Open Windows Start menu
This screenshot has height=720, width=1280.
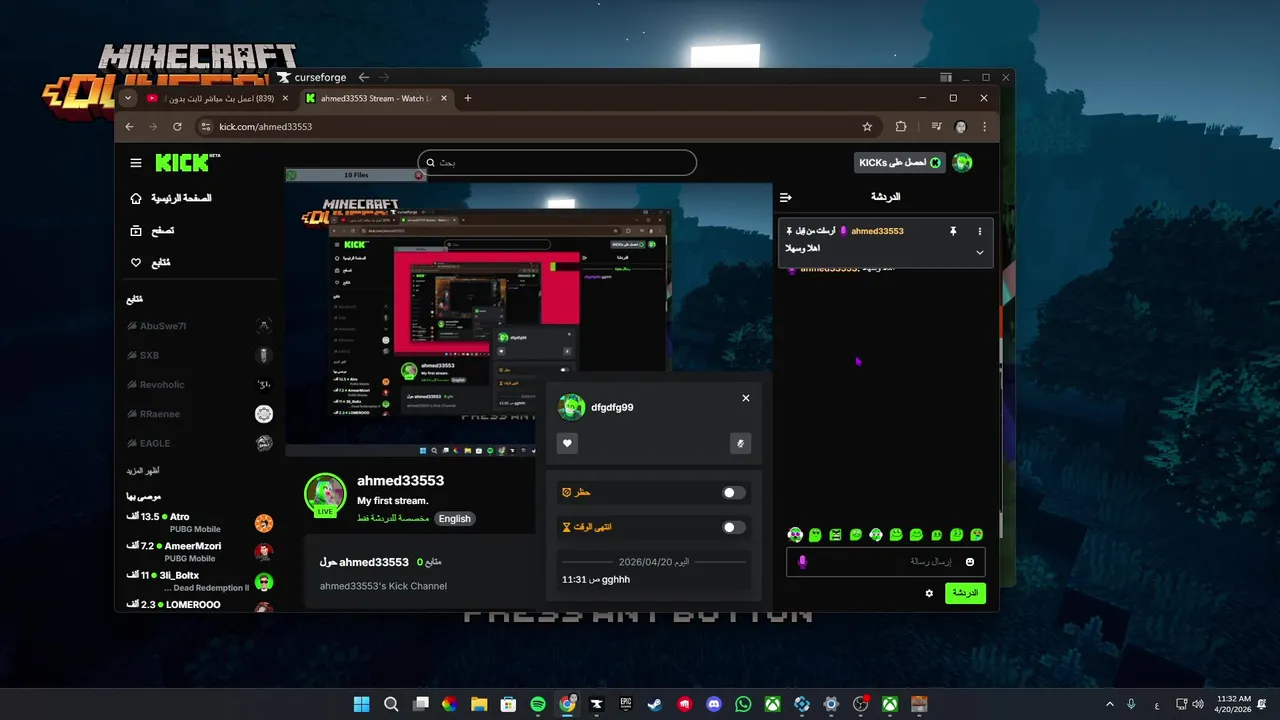tap(361, 704)
